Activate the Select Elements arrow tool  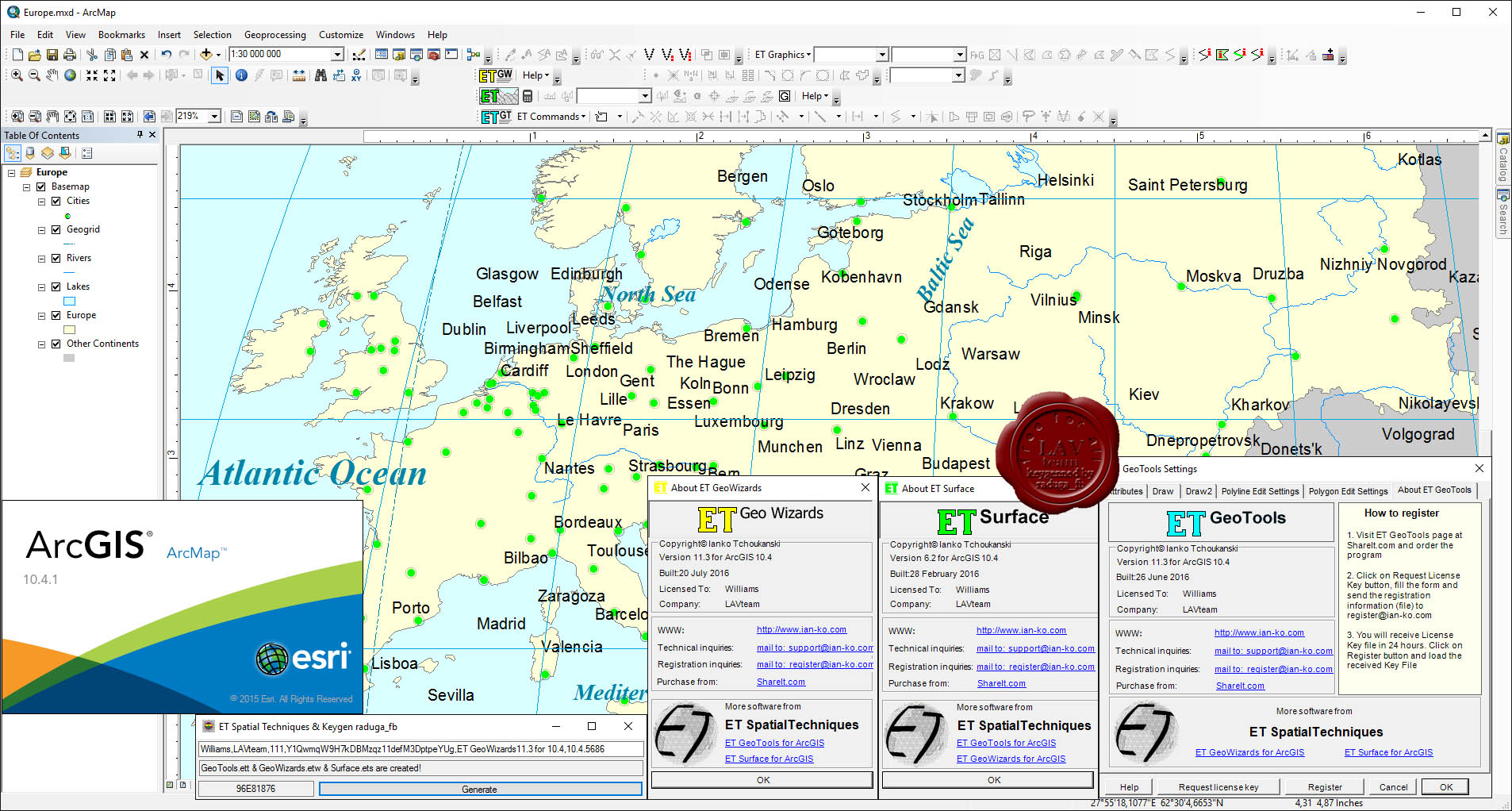click(220, 75)
